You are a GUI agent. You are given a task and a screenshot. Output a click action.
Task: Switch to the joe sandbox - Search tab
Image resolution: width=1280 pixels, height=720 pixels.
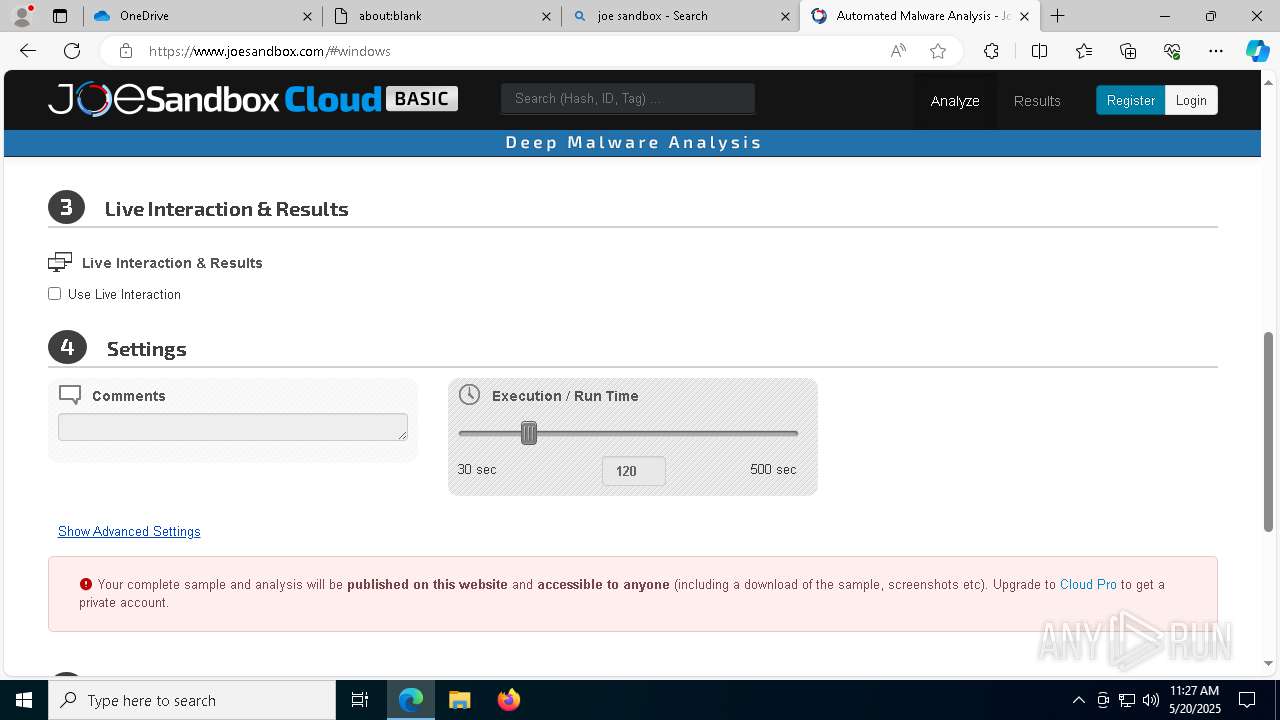click(681, 16)
